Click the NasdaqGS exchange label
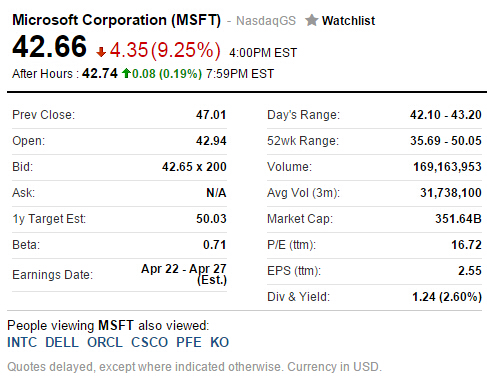The width and height of the screenshot is (487, 384). point(266,21)
